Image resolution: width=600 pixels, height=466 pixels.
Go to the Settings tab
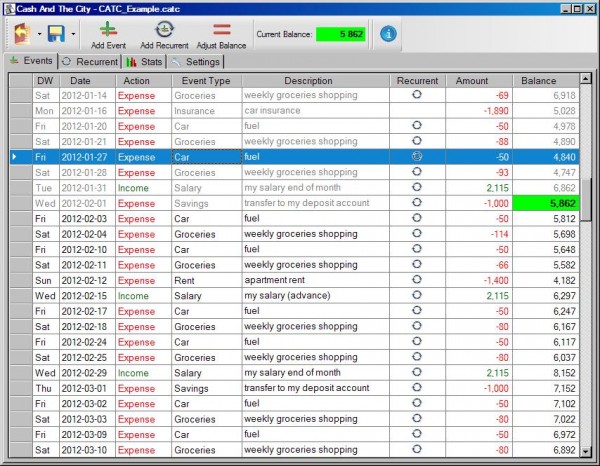pos(196,62)
